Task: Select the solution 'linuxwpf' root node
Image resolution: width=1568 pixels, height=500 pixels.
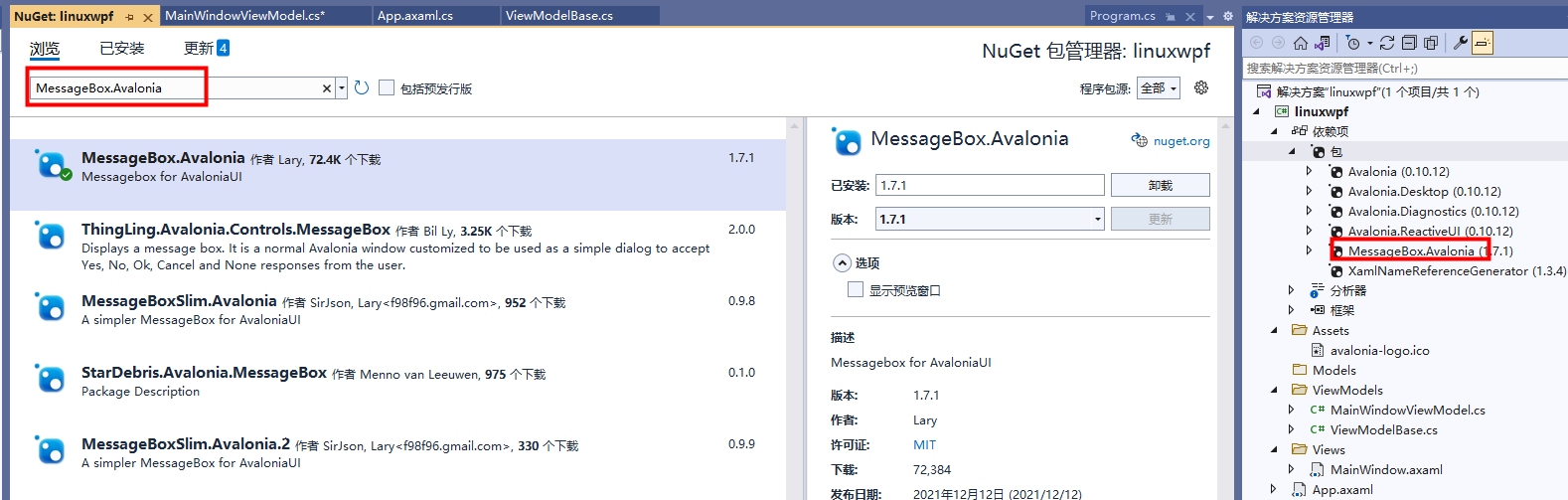Action: (x=1377, y=91)
